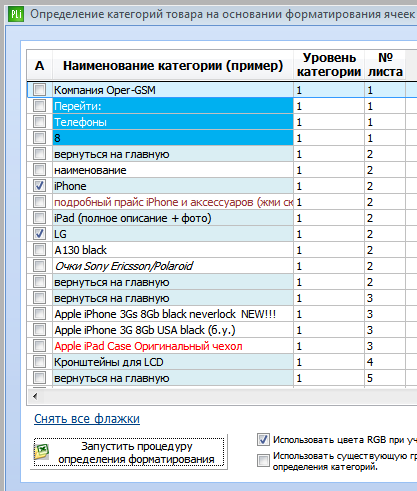
Task: Select Apple iPhone 3G 8Gb USA black cell
Action: (x=173, y=330)
